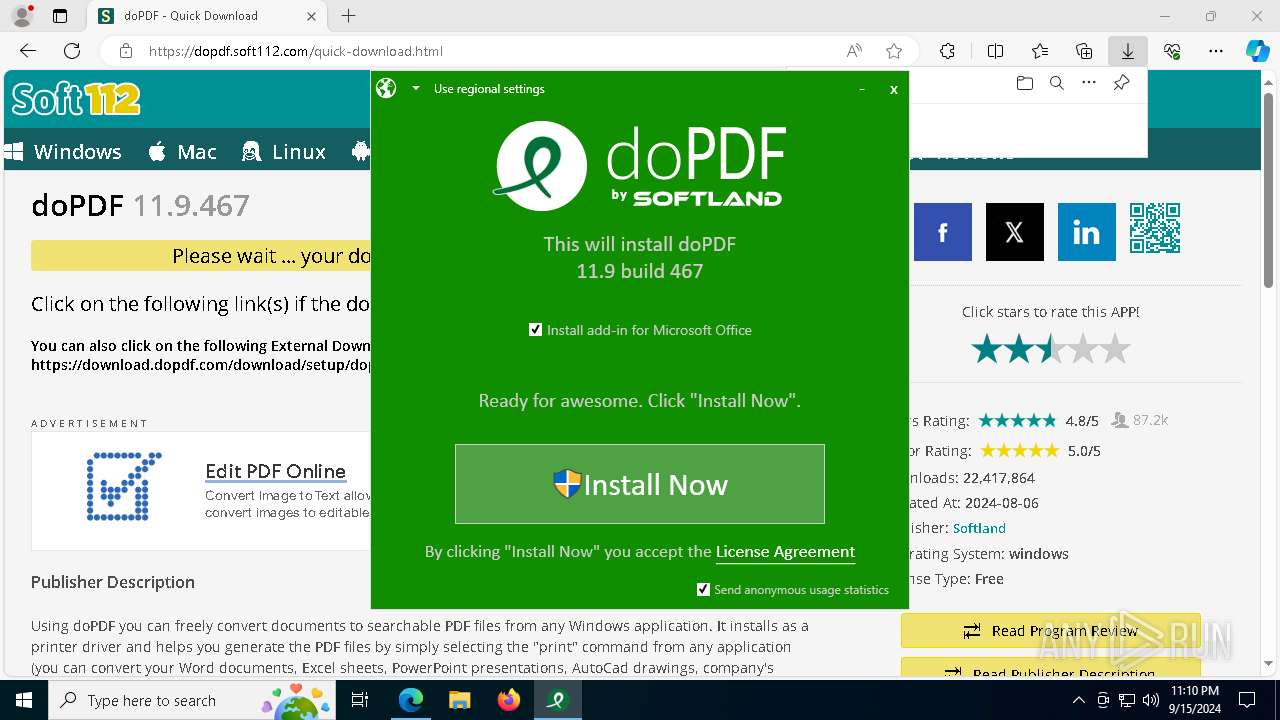Click the taskbar clock
This screenshot has width=1280, height=720.
point(1193,700)
